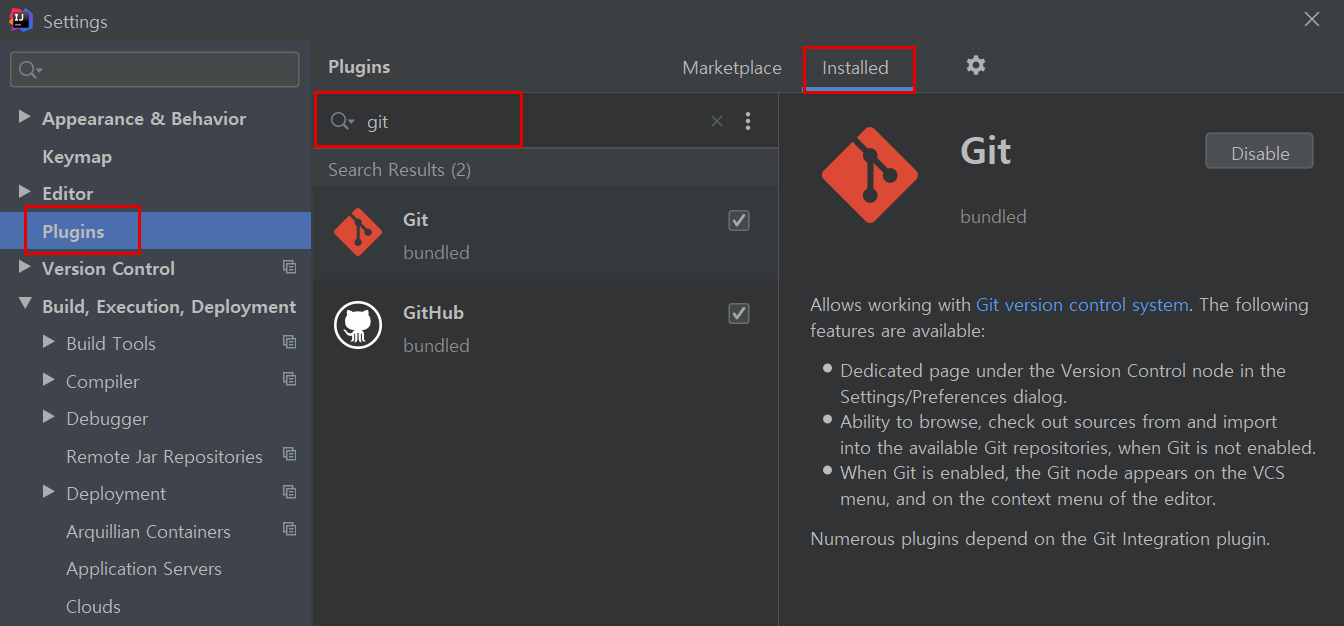Click the Version Control tree label

tap(108, 269)
